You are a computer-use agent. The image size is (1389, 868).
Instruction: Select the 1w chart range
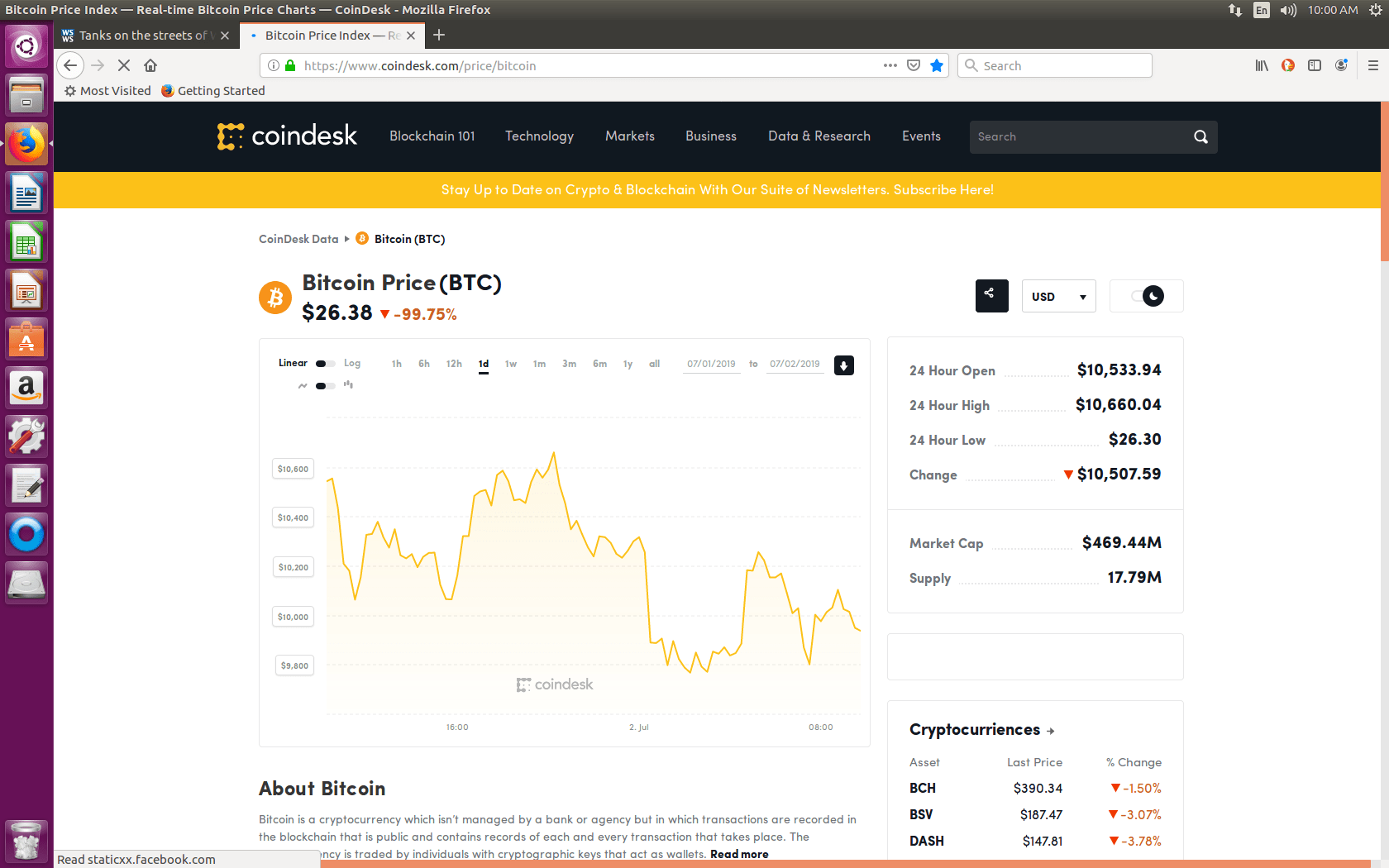click(x=511, y=364)
